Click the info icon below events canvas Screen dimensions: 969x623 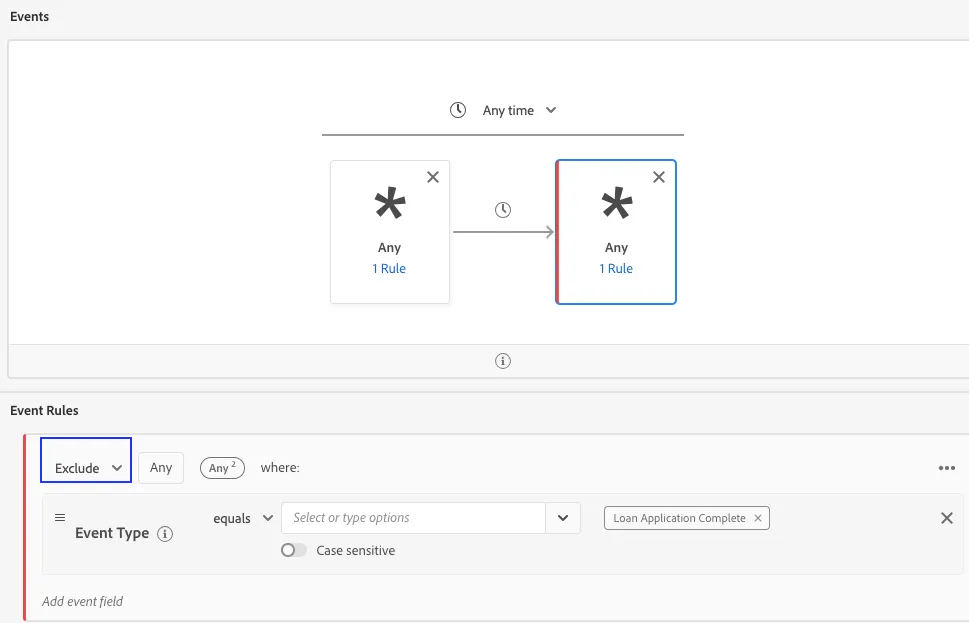point(503,361)
